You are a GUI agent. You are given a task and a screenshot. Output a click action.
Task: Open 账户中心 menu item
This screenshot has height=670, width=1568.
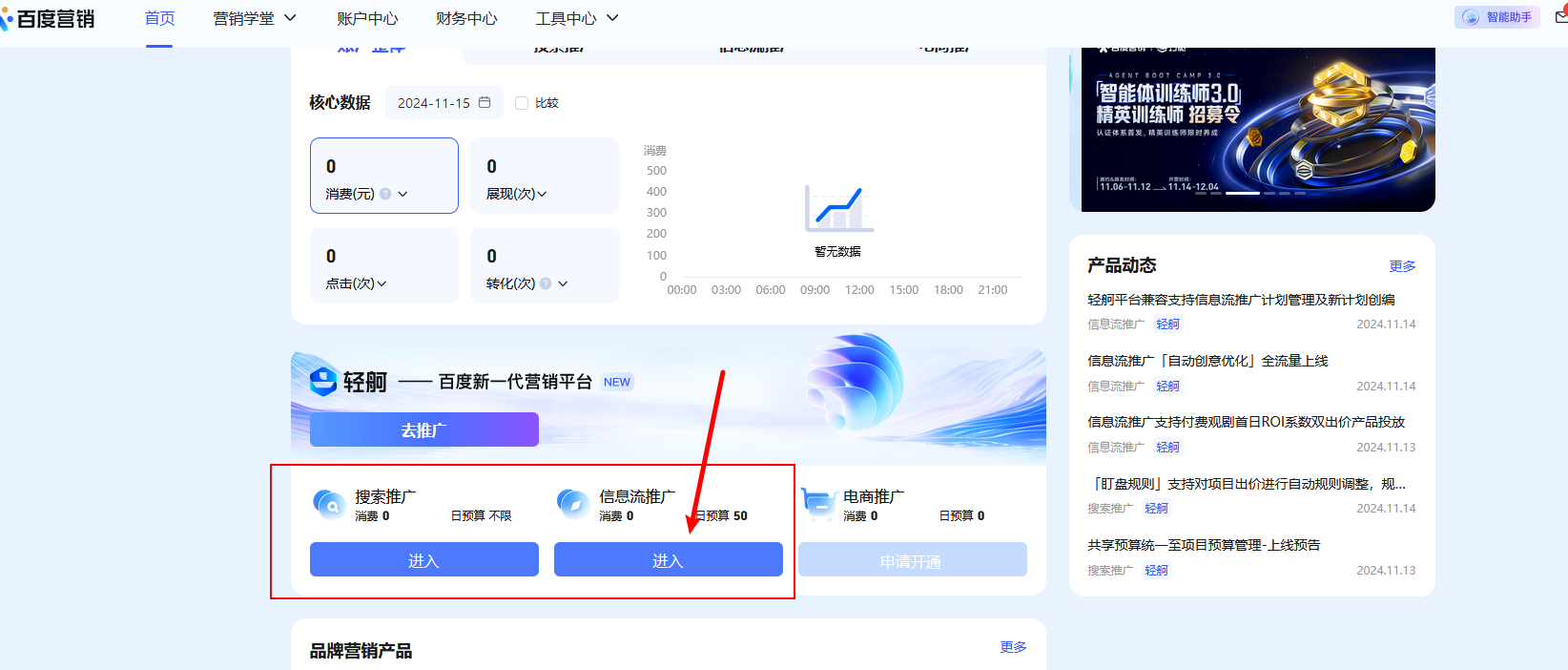click(x=367, y=18)
